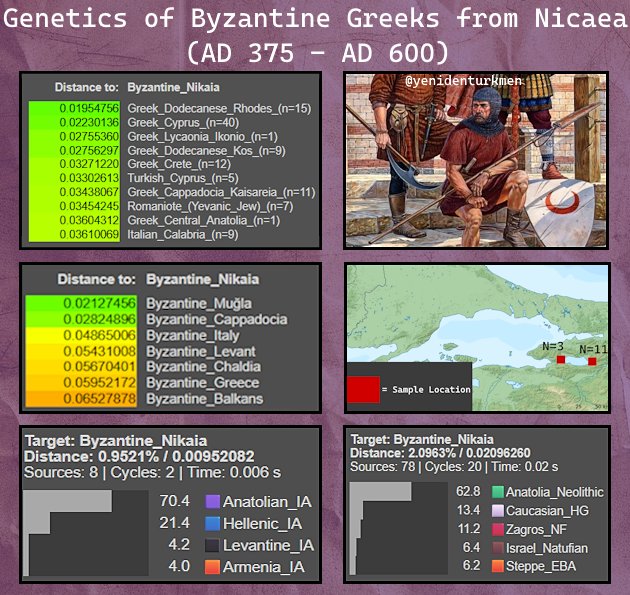This screenshot has height=595, width=630.
Task: Click the distance value 0.01954756
Action: click(x=89, y=108)
